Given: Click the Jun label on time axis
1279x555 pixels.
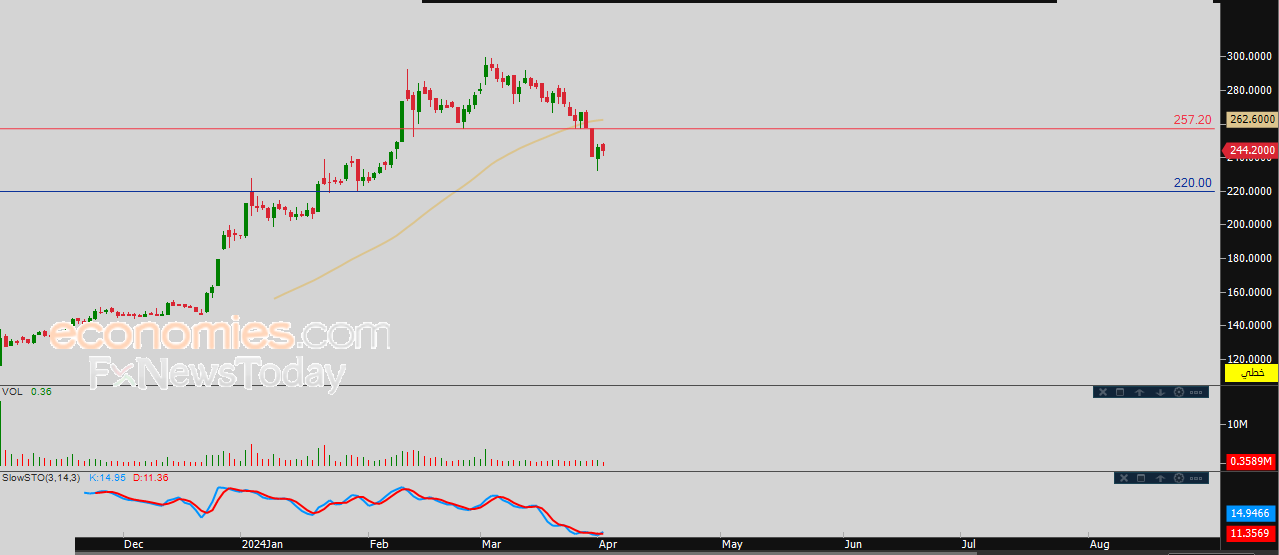Looking at the screenshot, I should [x=853, y=545].
